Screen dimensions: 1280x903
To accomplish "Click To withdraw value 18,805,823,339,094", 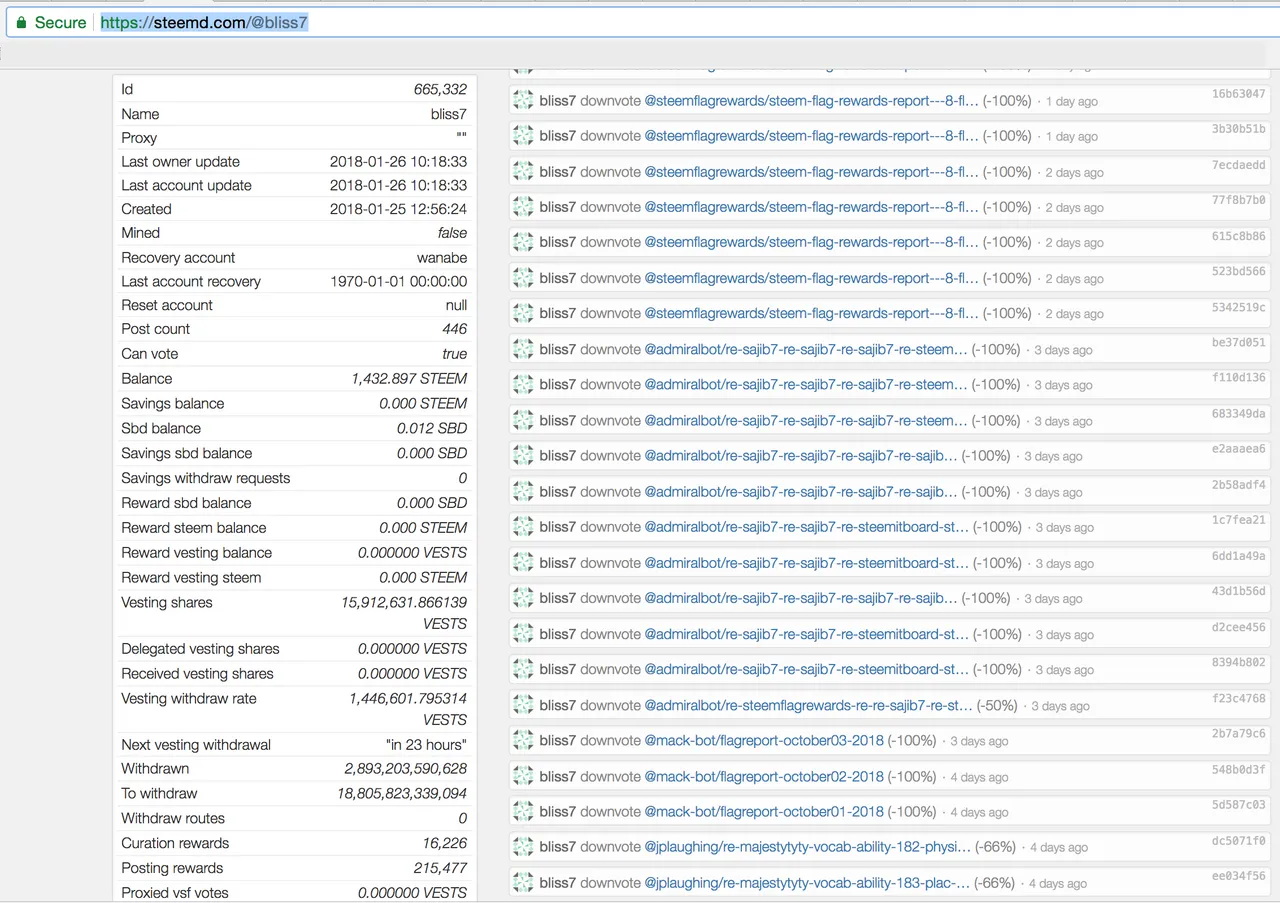I will [x=402, y=793].
